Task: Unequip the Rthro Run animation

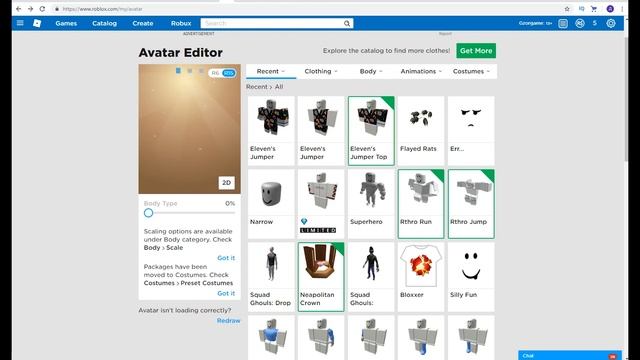Action: (421, 204)
